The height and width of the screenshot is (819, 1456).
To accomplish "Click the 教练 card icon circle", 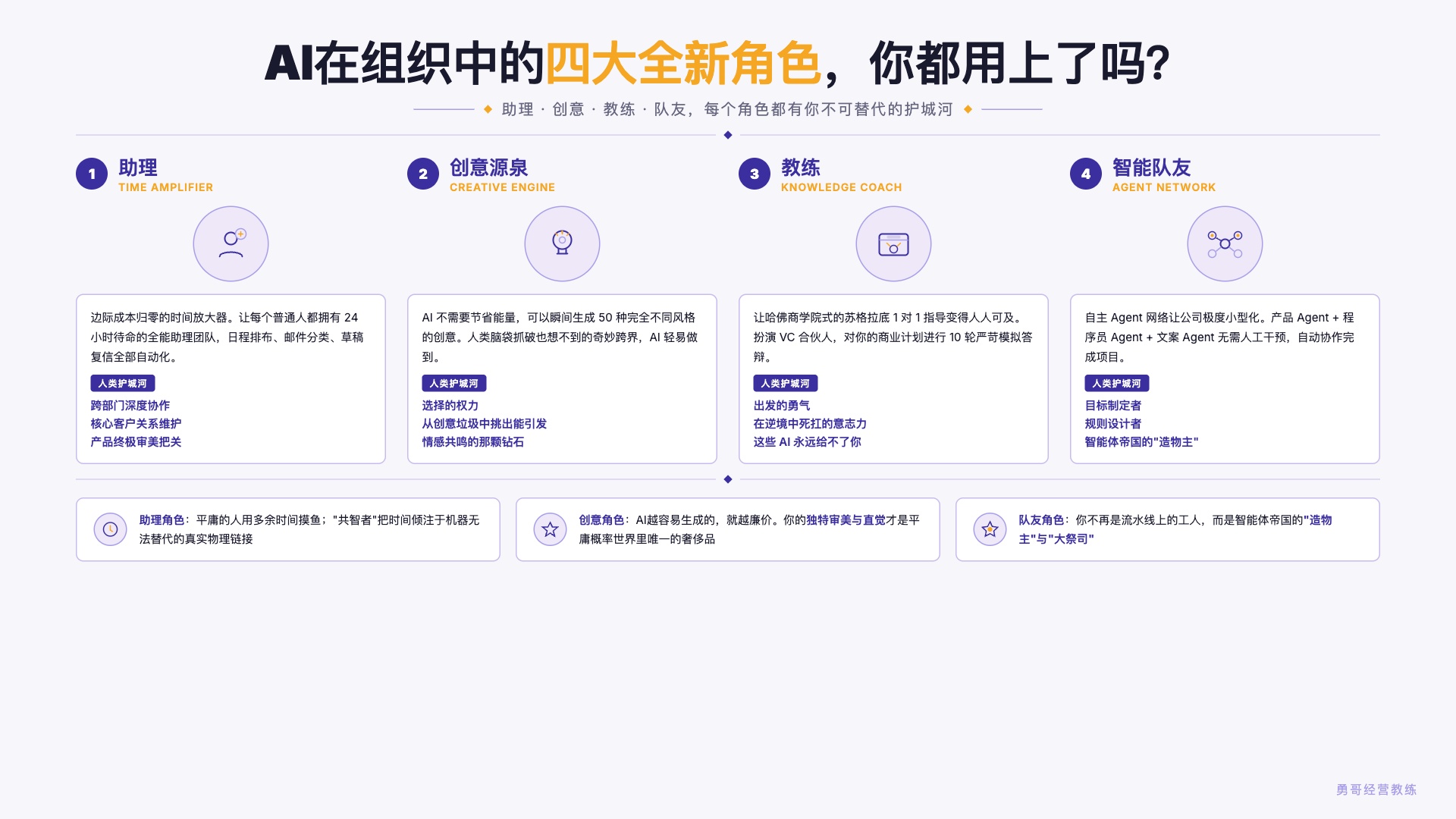I will (x=893, y=243).
